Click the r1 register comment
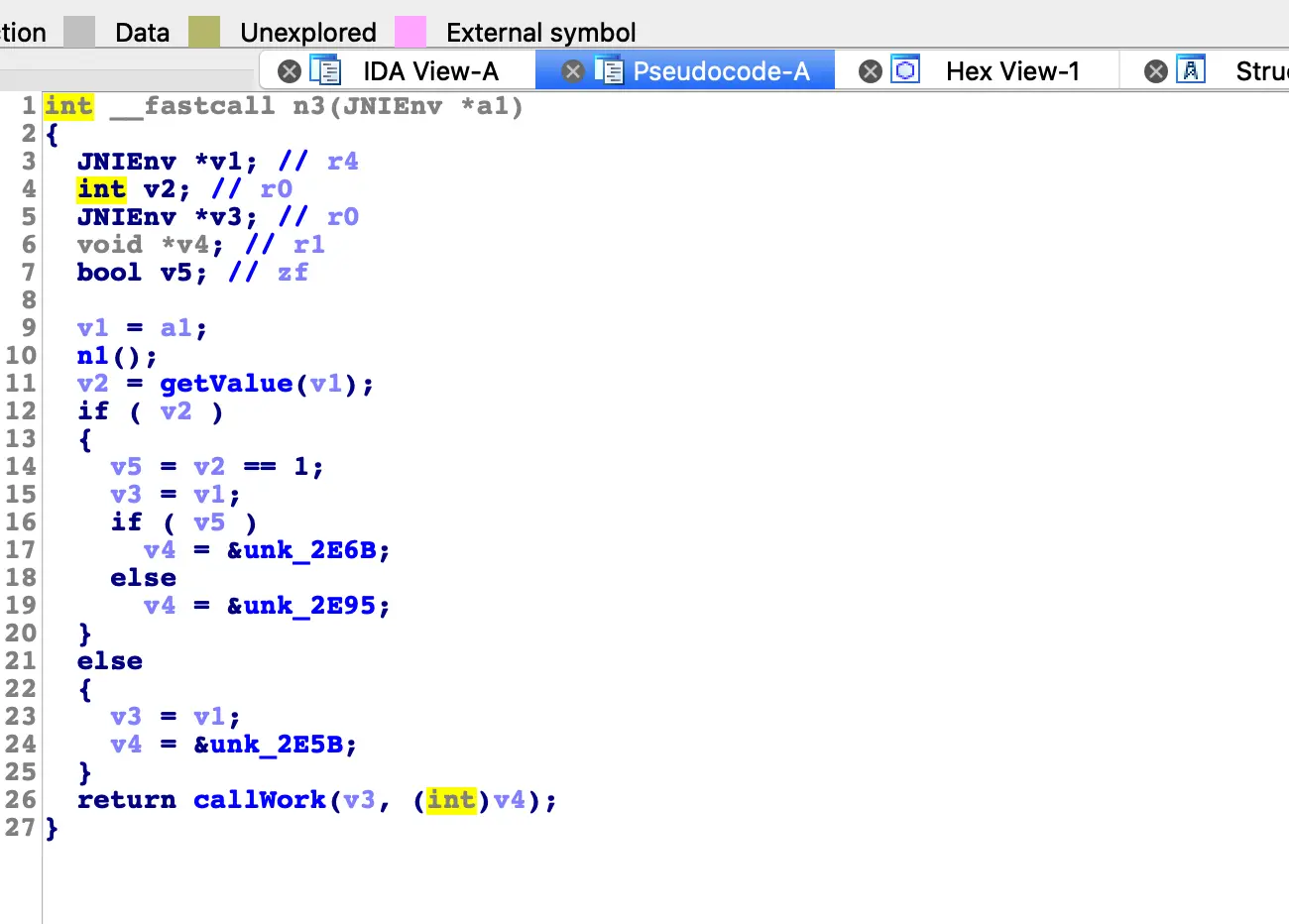Image resolution: width=1289 pixels, height=924 pixels. click(309, 245)
